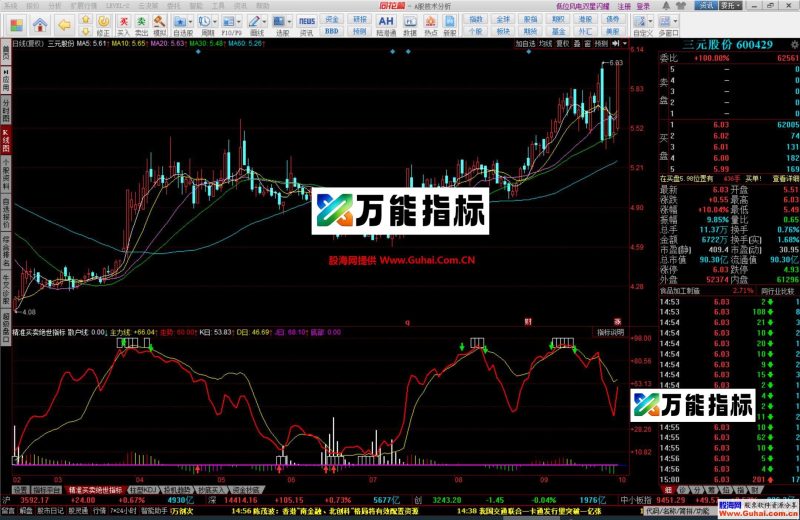Viewport: 800px width, 520px height.
Task: Click the arrow-to-bar icon in chart toolbar
Action: pyautogui.click(x=616, y=44)
